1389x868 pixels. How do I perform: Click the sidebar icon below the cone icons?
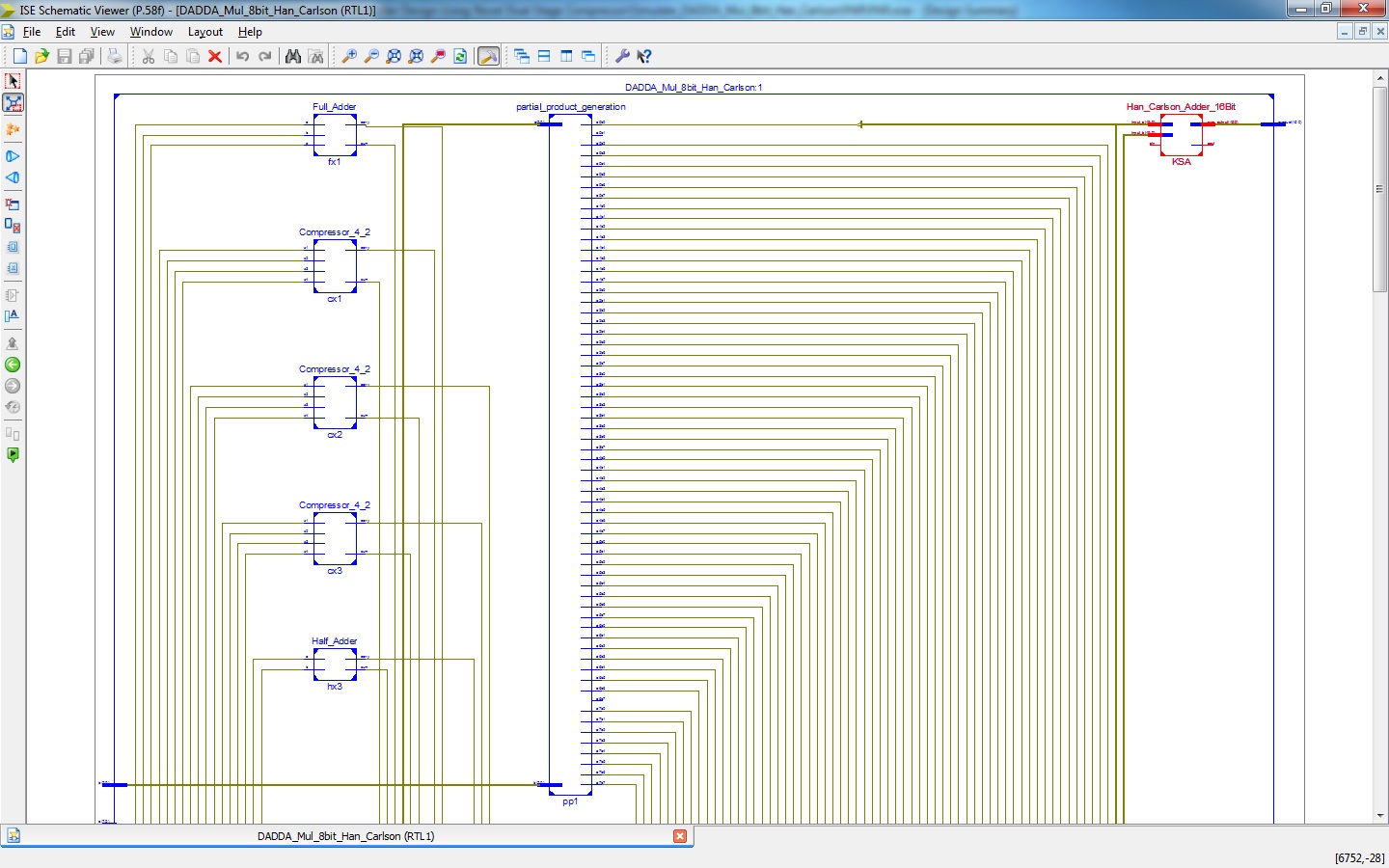click(13, 203)
